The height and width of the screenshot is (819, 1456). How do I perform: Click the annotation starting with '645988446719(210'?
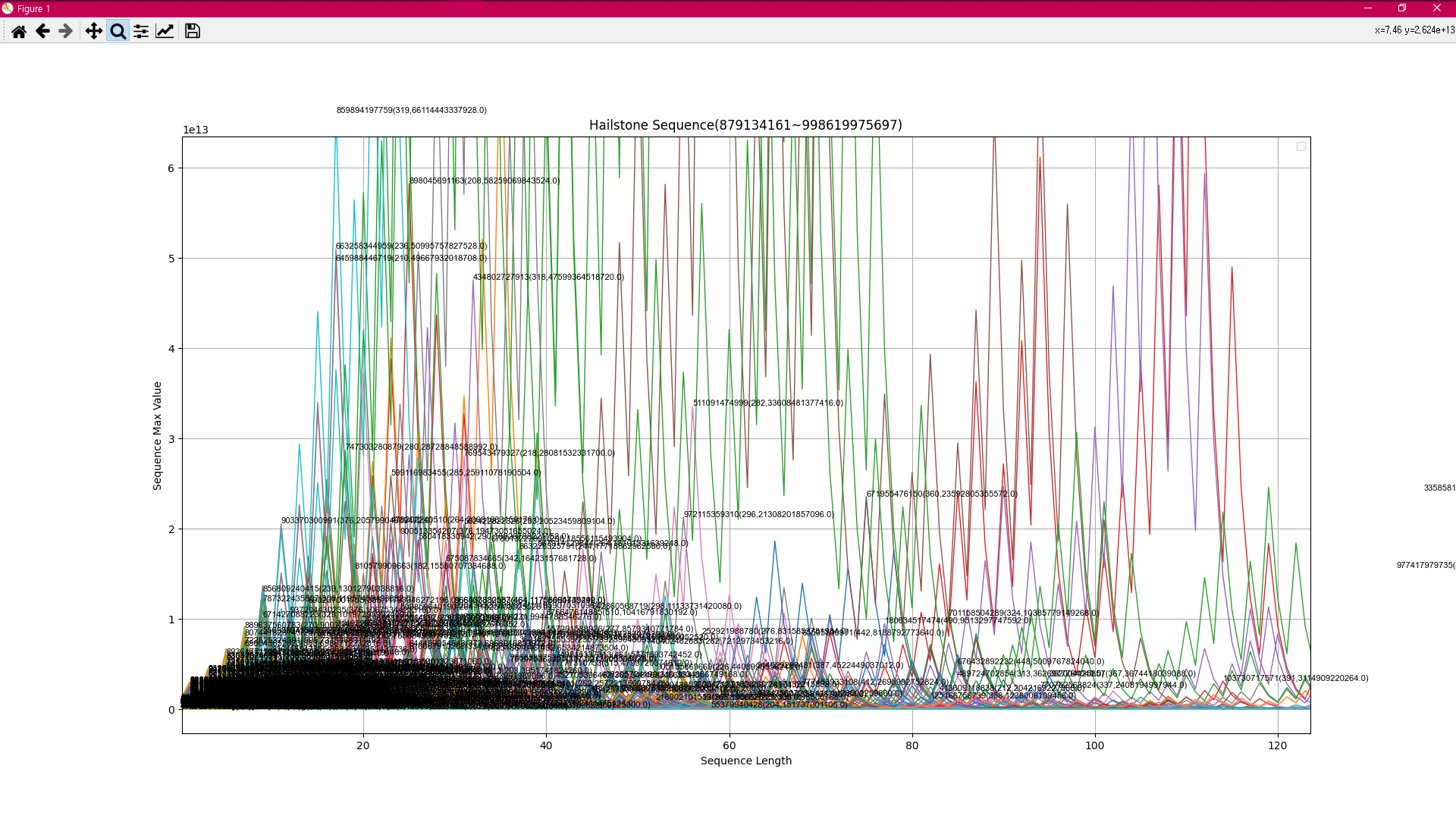click(412, 258)
